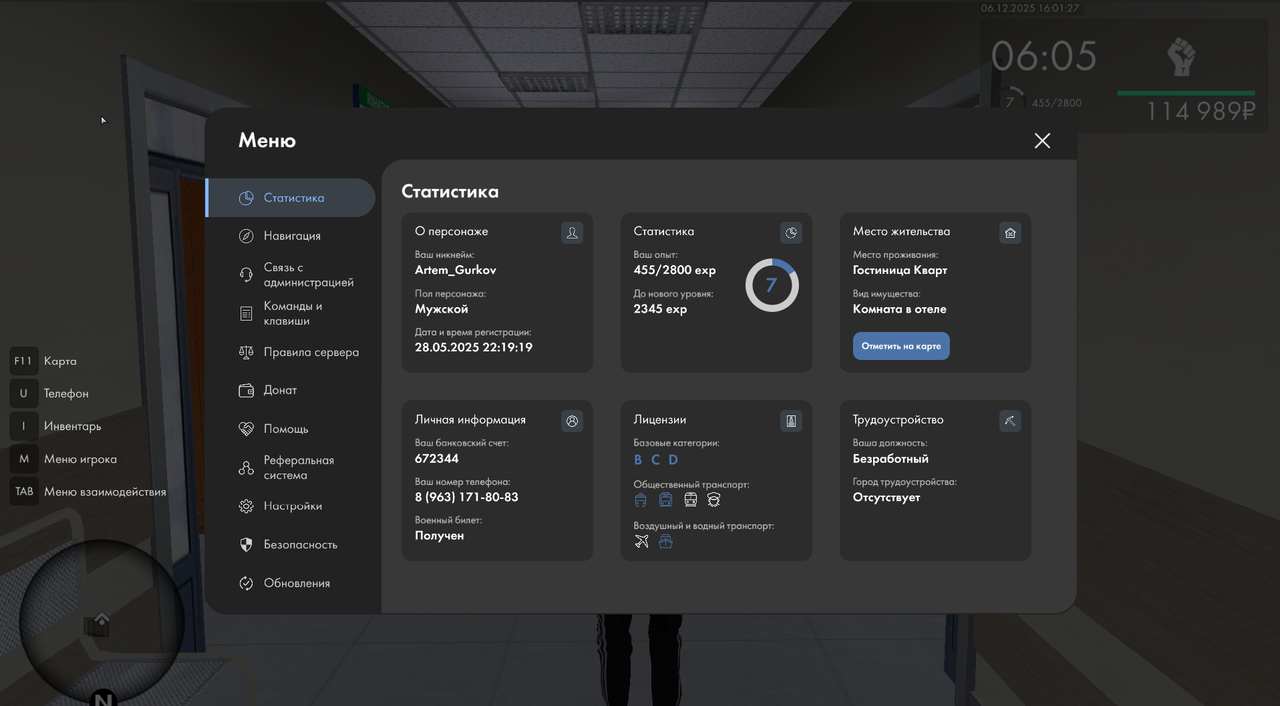Click the Безработный job title
This screenshot has width=1280, height=706.
tap(891, 459)
